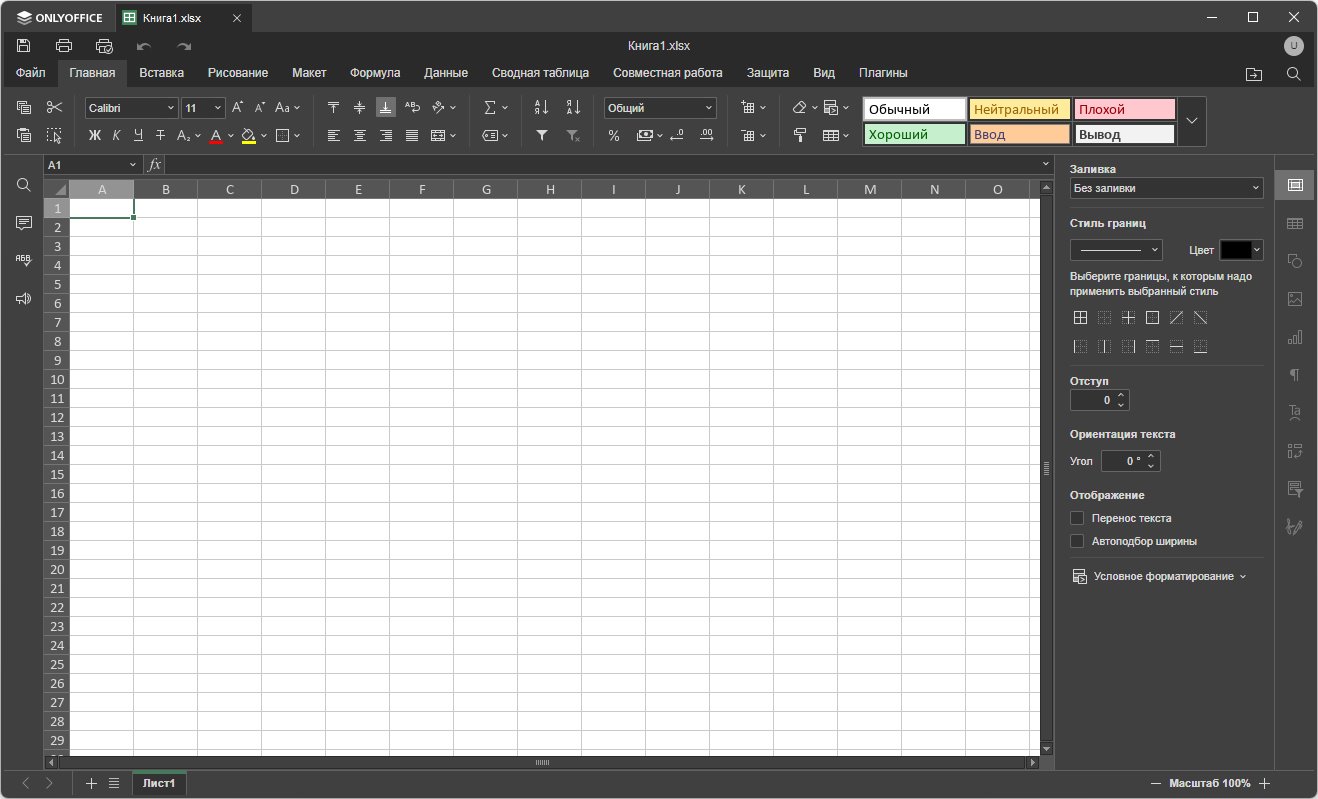Apply Обычный cell style
The image size is (1318, 799).
[915, 109]
